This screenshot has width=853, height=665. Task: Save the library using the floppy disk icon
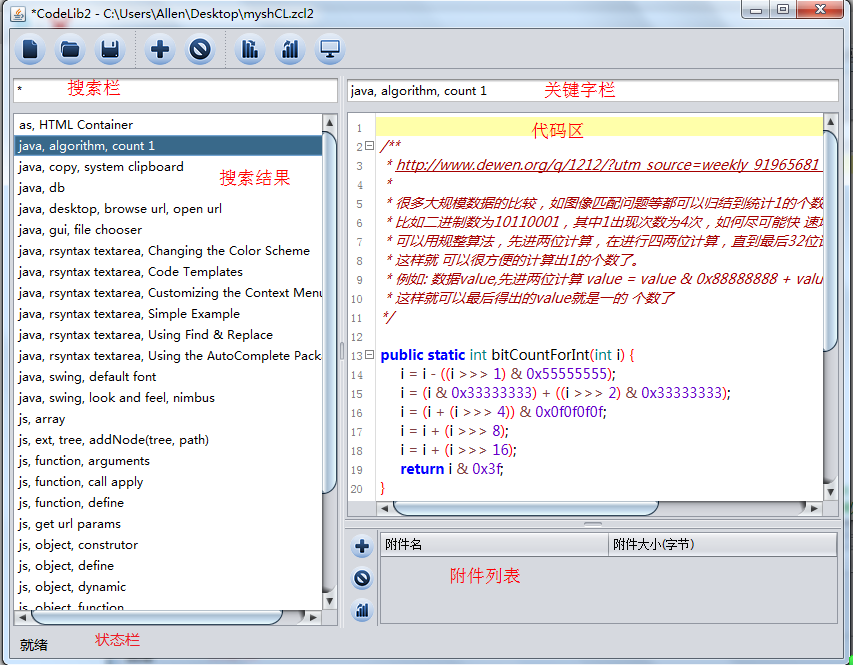coord(110,50)
